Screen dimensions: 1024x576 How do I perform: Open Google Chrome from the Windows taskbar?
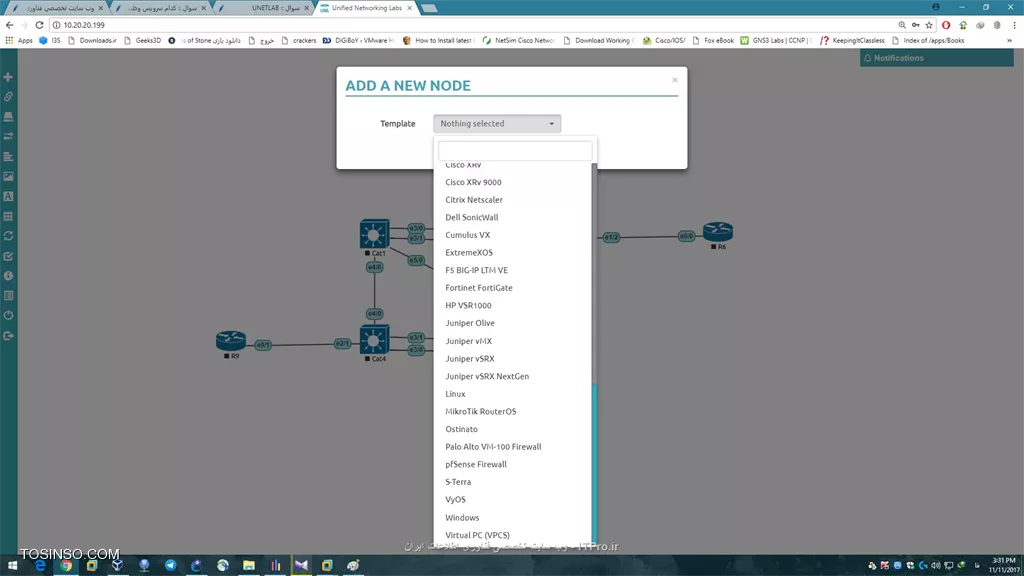point(66,565)
